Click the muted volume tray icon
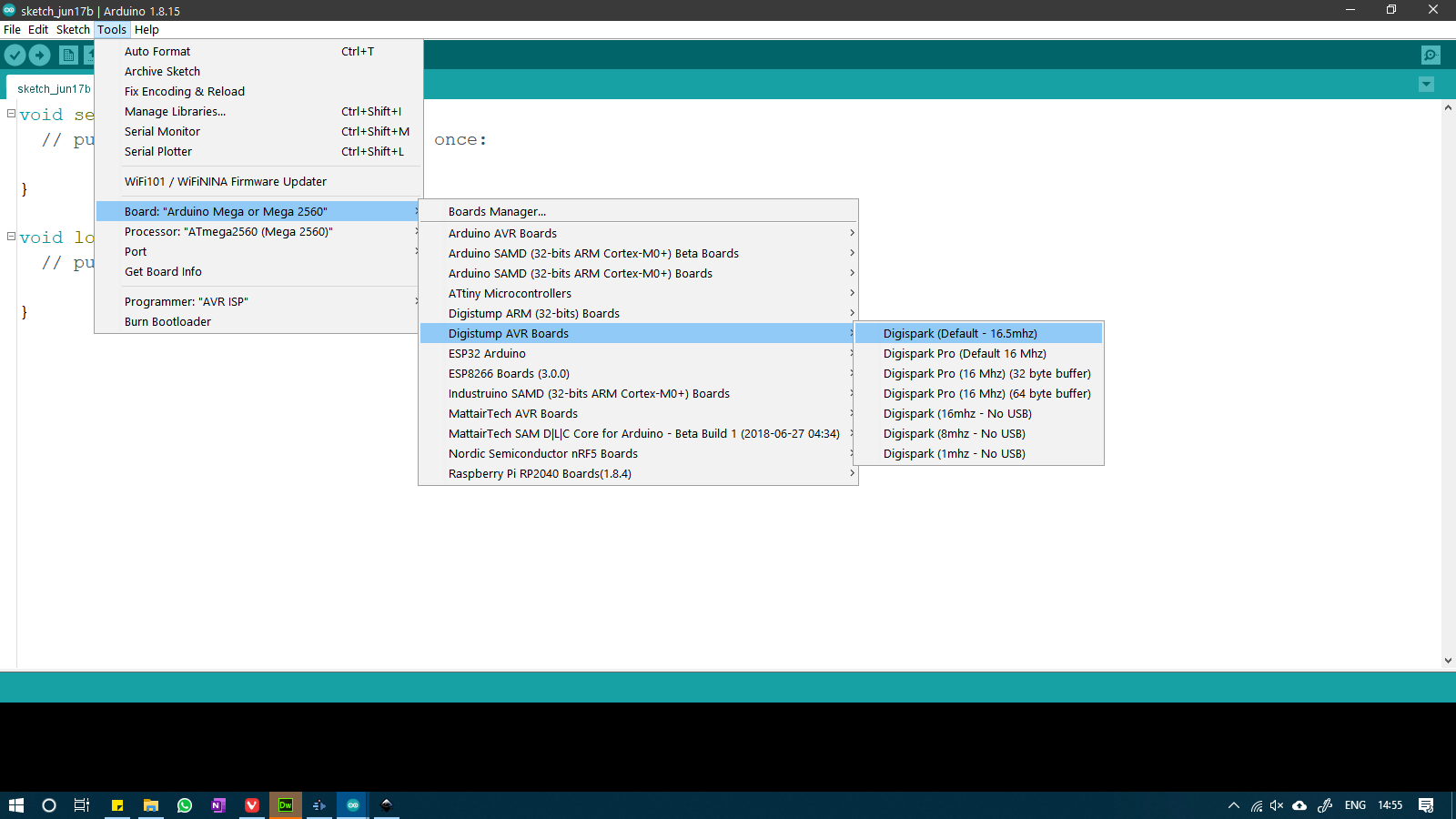Screen dimensions: 1456x819 (x=1277, y=805)
